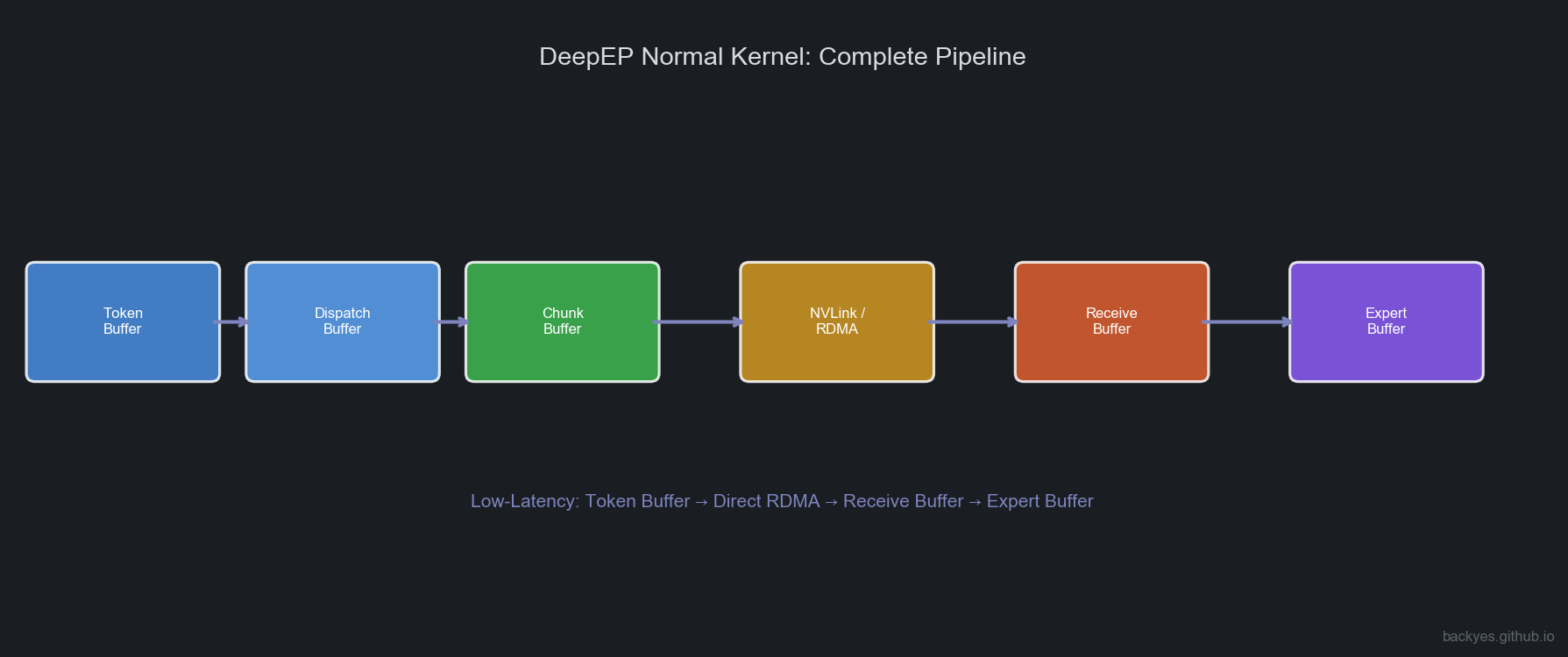Select the purple Expert Buffer node
The width and height of the screenshot is (1568, 657).
click(1387, 321)
